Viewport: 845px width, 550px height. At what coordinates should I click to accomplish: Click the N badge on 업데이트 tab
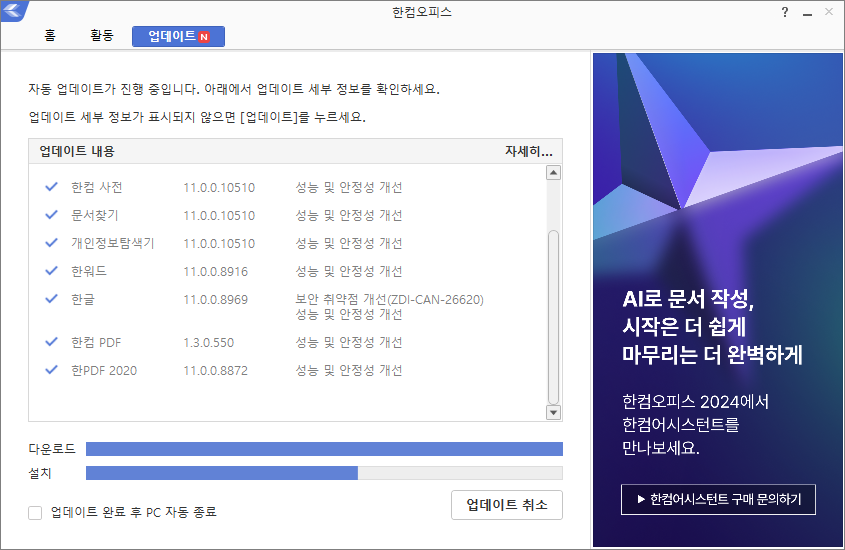pos(204,37)
